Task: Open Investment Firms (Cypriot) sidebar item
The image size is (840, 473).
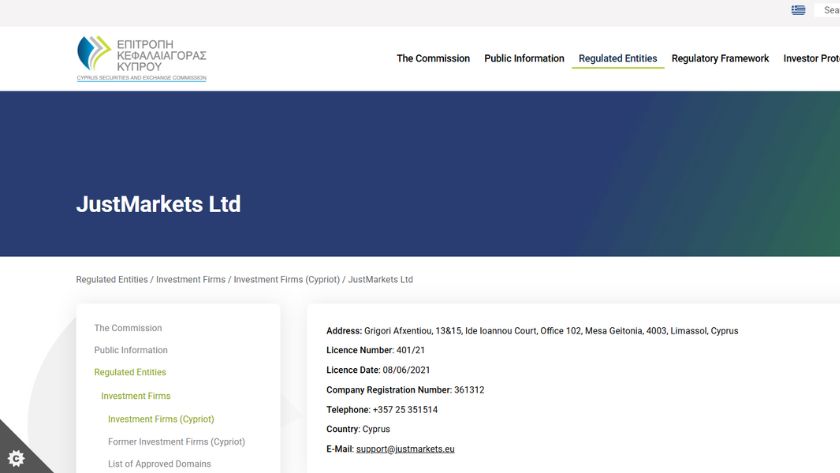Action: [x=161, y=419]
